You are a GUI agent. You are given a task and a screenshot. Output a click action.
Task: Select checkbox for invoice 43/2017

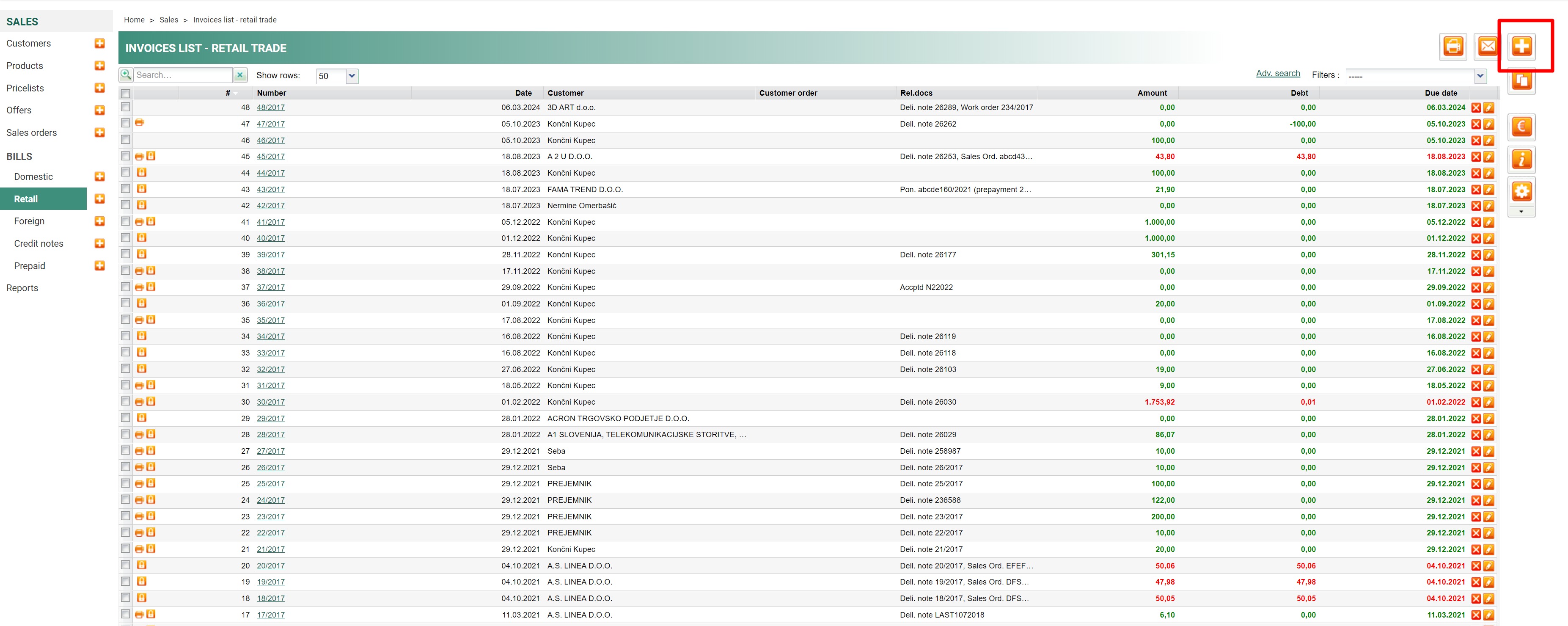point(125,189)
